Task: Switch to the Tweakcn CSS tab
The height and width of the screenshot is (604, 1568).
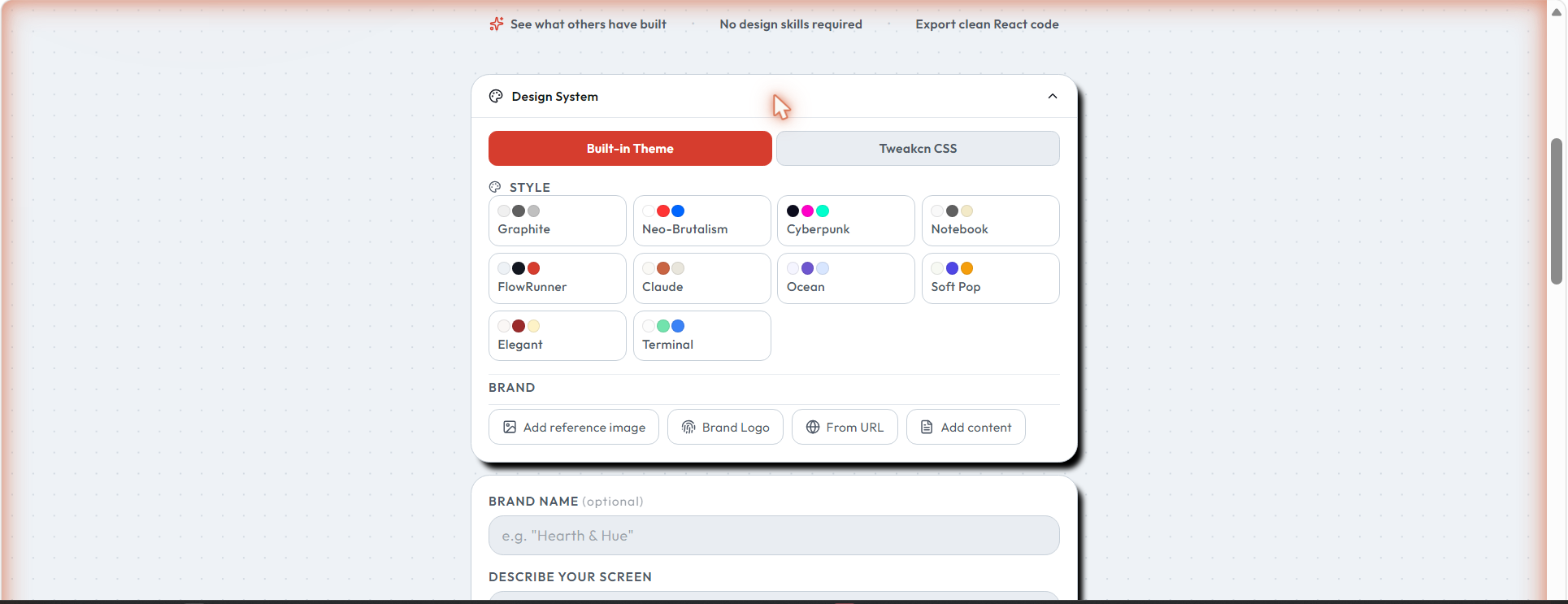Action: point(918,149)
